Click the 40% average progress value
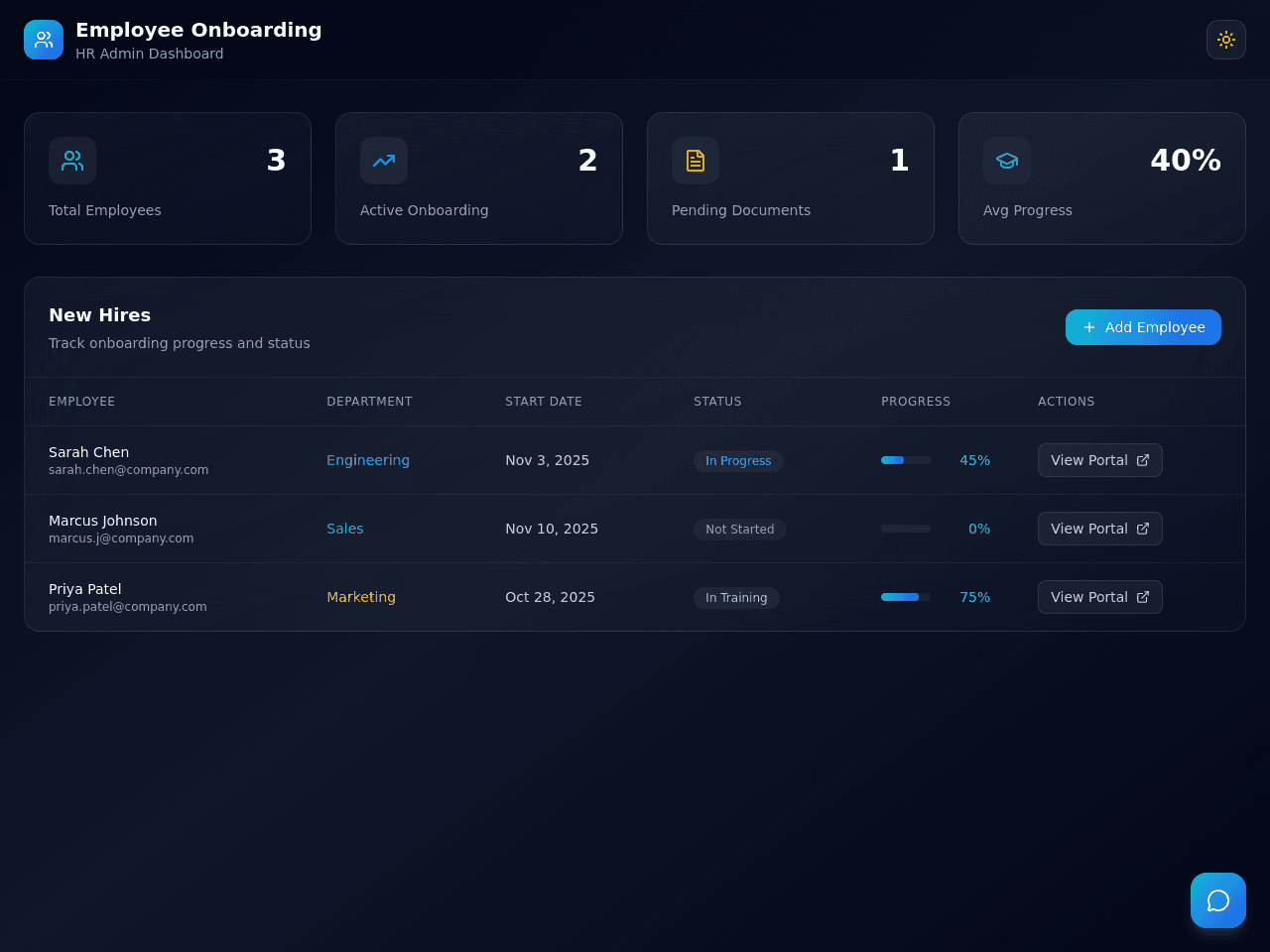The image size is (1270, 952). pyautogui.click(x=1186, y=161)
